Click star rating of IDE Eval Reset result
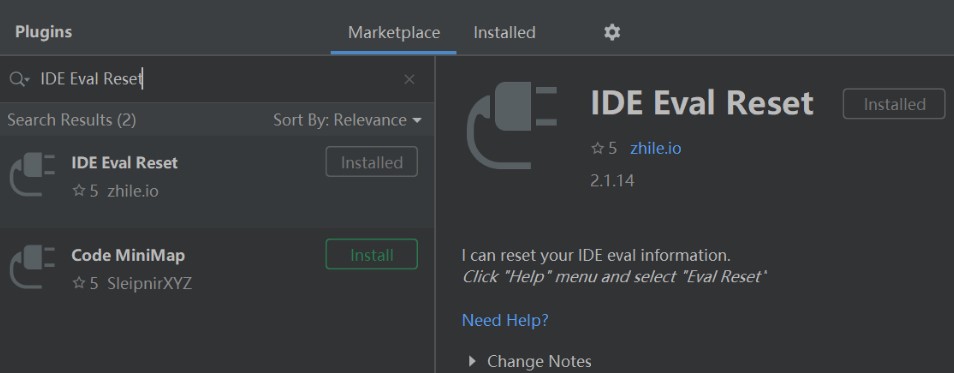The width and height of the screenshot is (954, 373). point(85,191)
